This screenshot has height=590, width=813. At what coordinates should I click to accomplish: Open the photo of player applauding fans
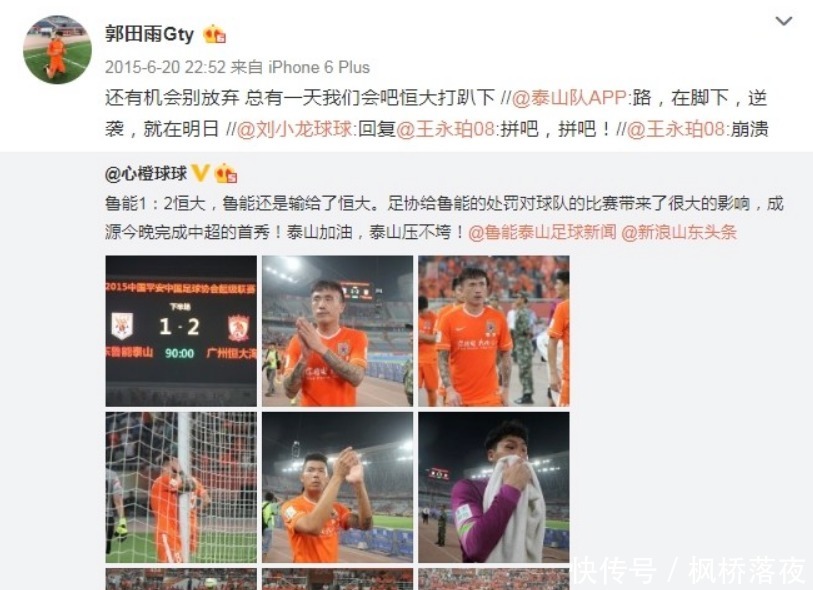[338, 487]
